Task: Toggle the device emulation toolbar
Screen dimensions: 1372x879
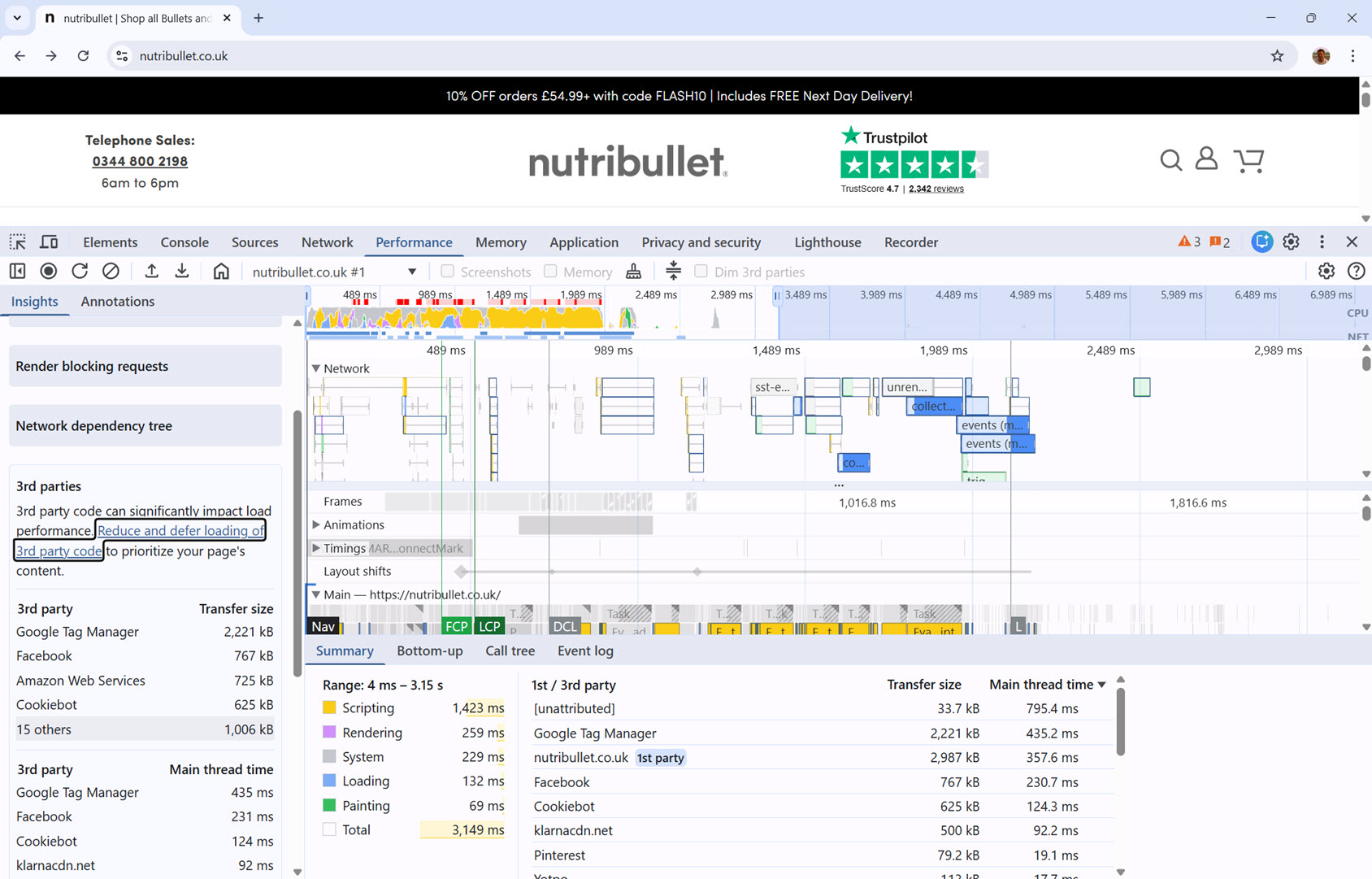Action: point(49,242)
